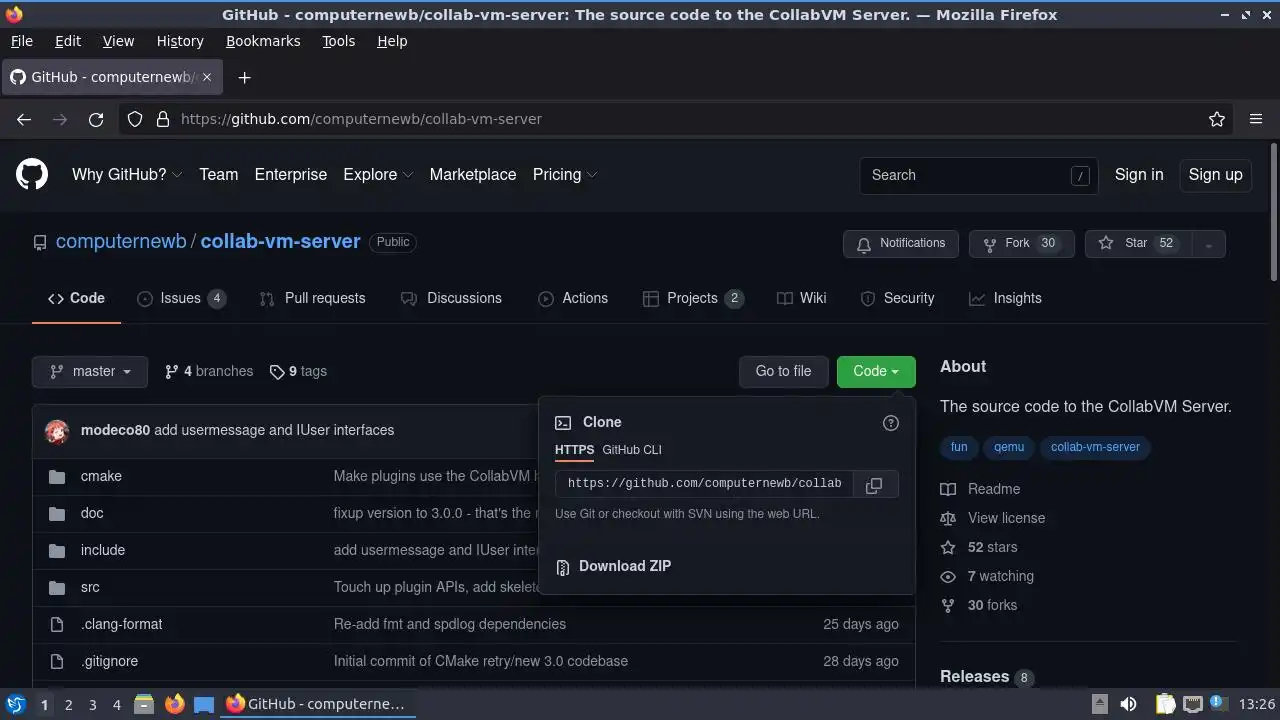Screen dimensions: 1280x720
Task: Fork the repository with the Fork button
Action: pos(1021,244)
